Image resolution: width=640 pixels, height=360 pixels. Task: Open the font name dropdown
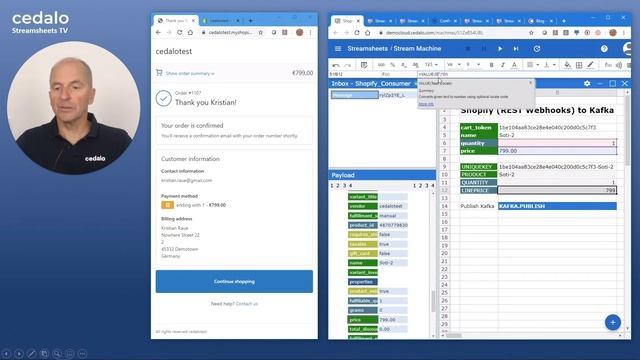453,65
